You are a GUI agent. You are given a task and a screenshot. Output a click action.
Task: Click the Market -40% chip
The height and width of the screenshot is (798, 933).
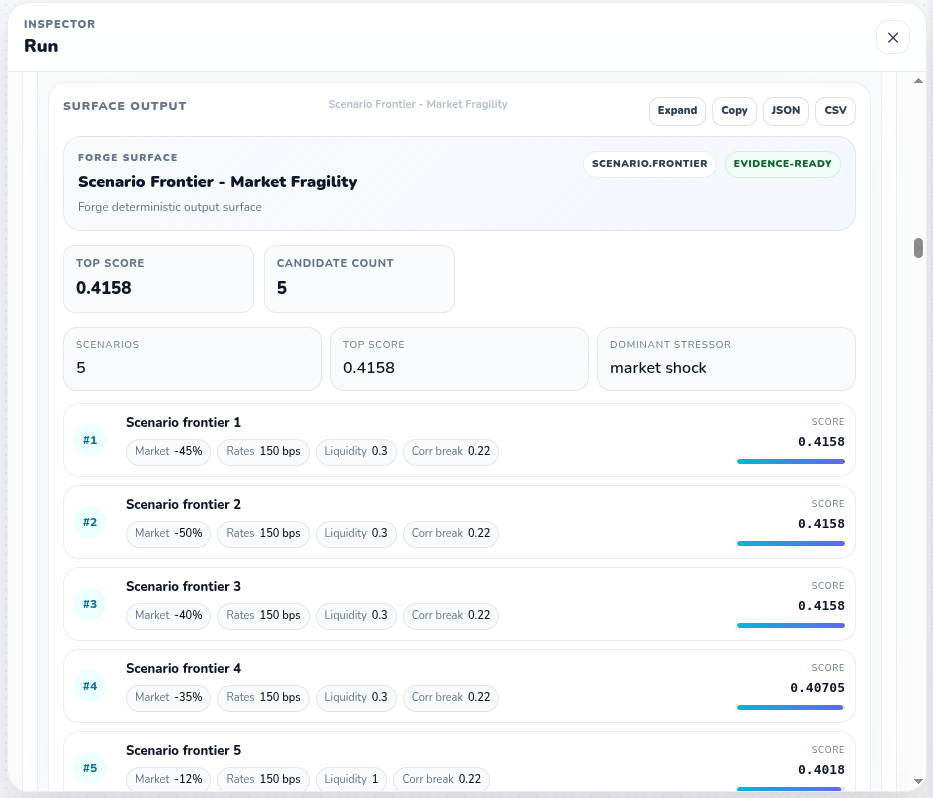click(x=168, y=616)
